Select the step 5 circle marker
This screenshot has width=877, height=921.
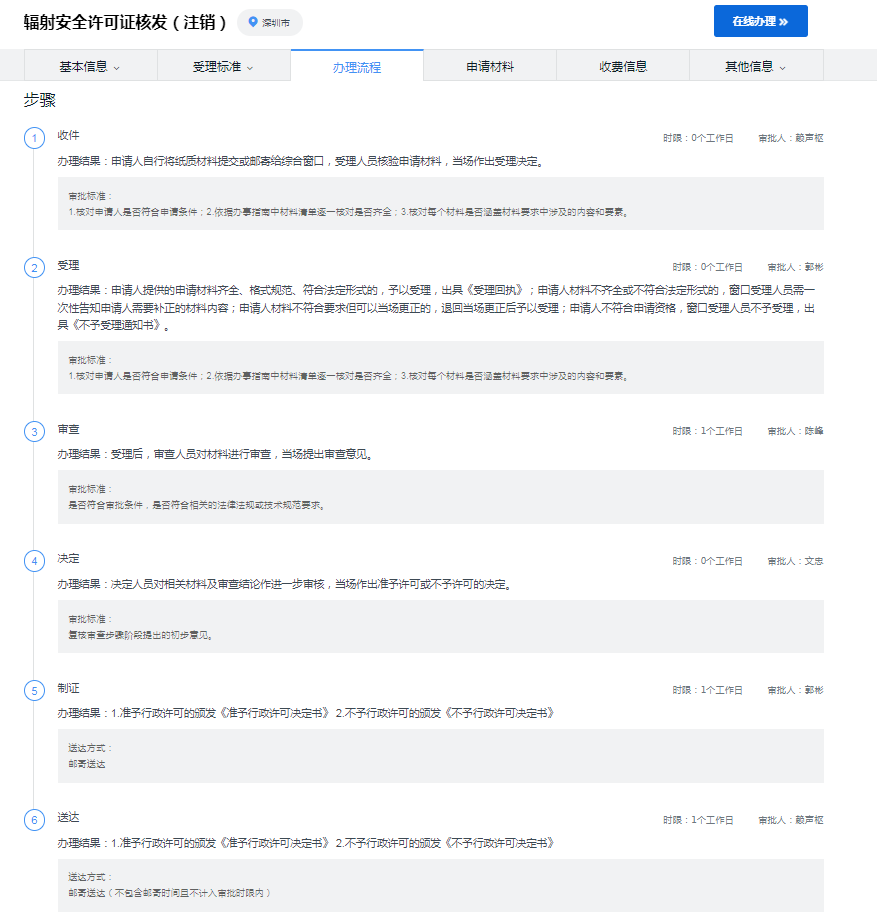click(35, 690)
